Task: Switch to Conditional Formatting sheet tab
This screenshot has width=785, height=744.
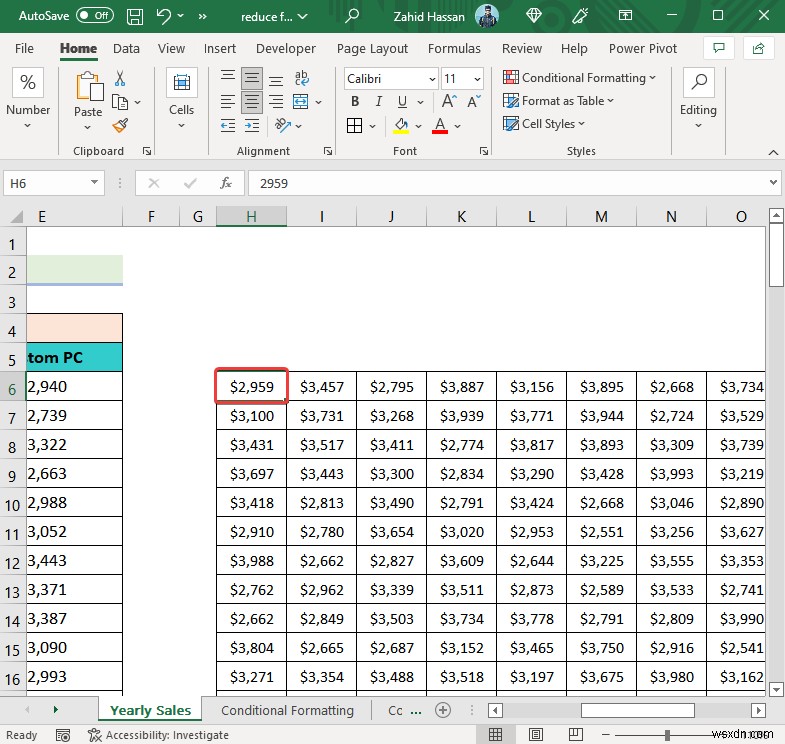Action: coord(287,710)
